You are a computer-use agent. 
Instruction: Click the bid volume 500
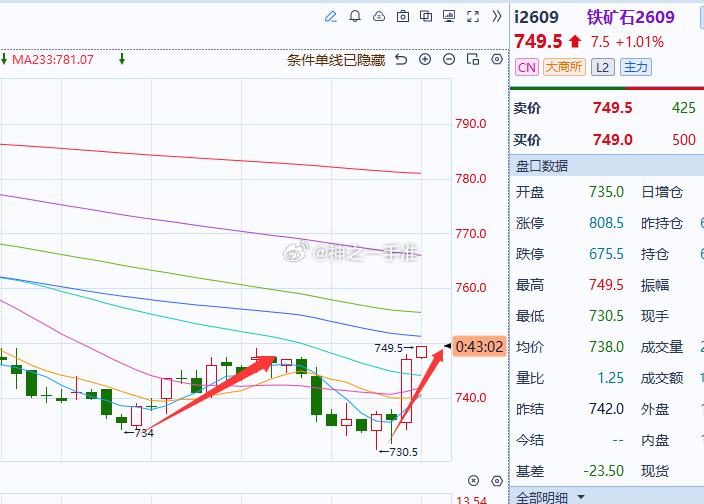coord(683,140)
